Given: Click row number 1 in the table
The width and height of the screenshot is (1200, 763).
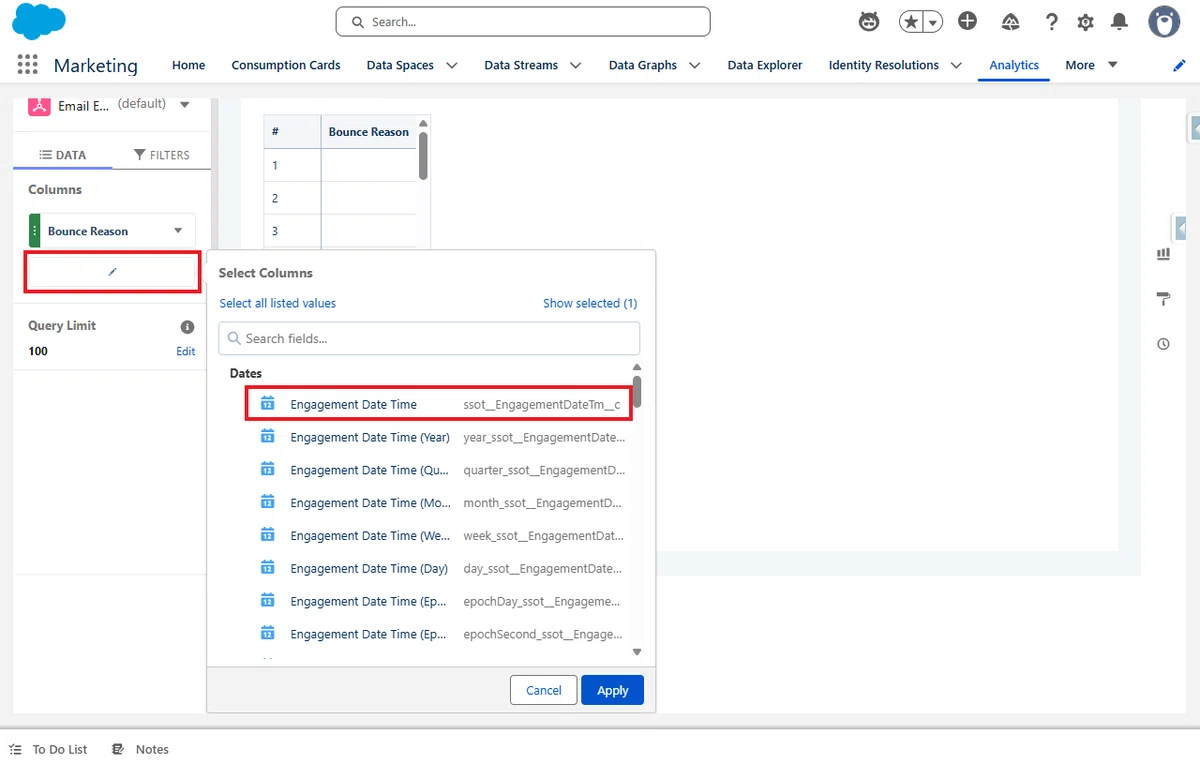Looking at the screenshot, I should coord(275,165).
